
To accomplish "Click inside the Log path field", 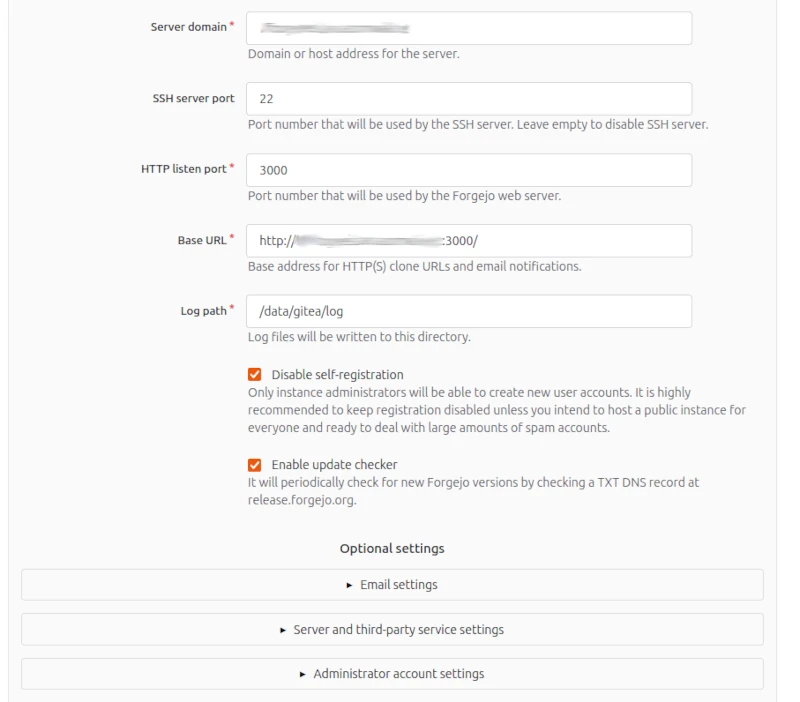I will click(x=470, y=312).
